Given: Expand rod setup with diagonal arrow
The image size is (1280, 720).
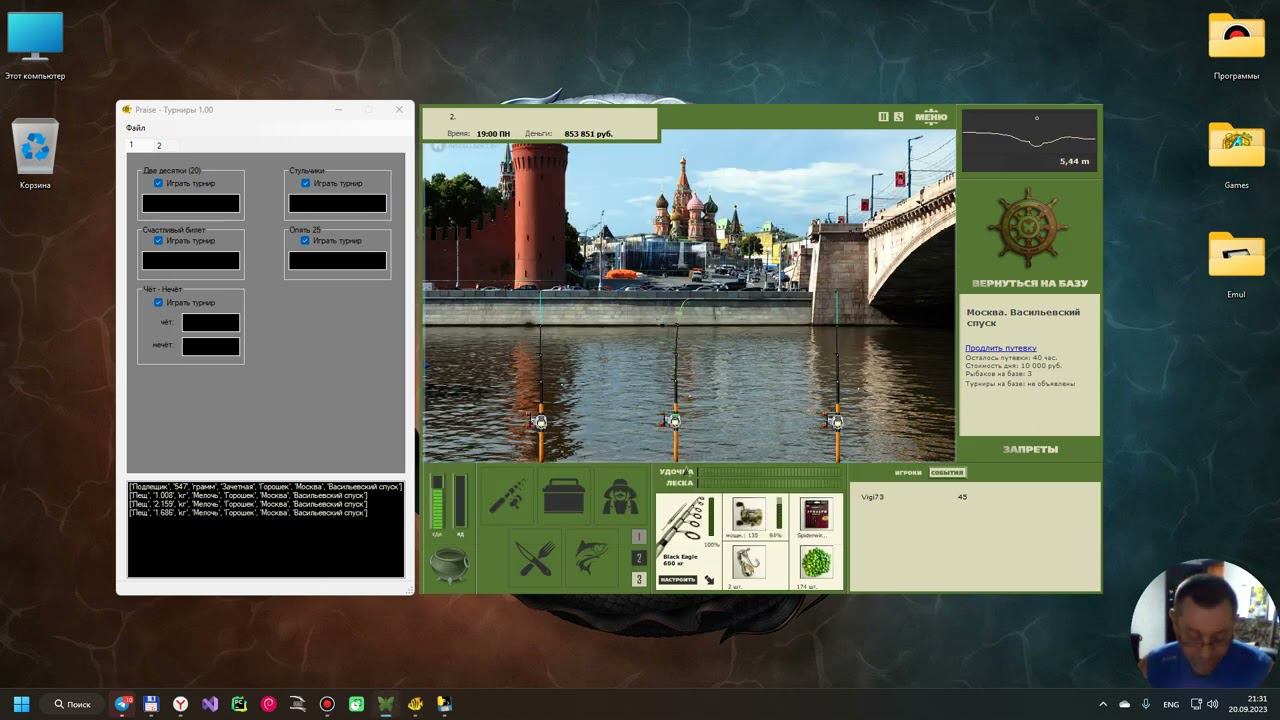Looking at the screenshot, I should coord(710,580).
